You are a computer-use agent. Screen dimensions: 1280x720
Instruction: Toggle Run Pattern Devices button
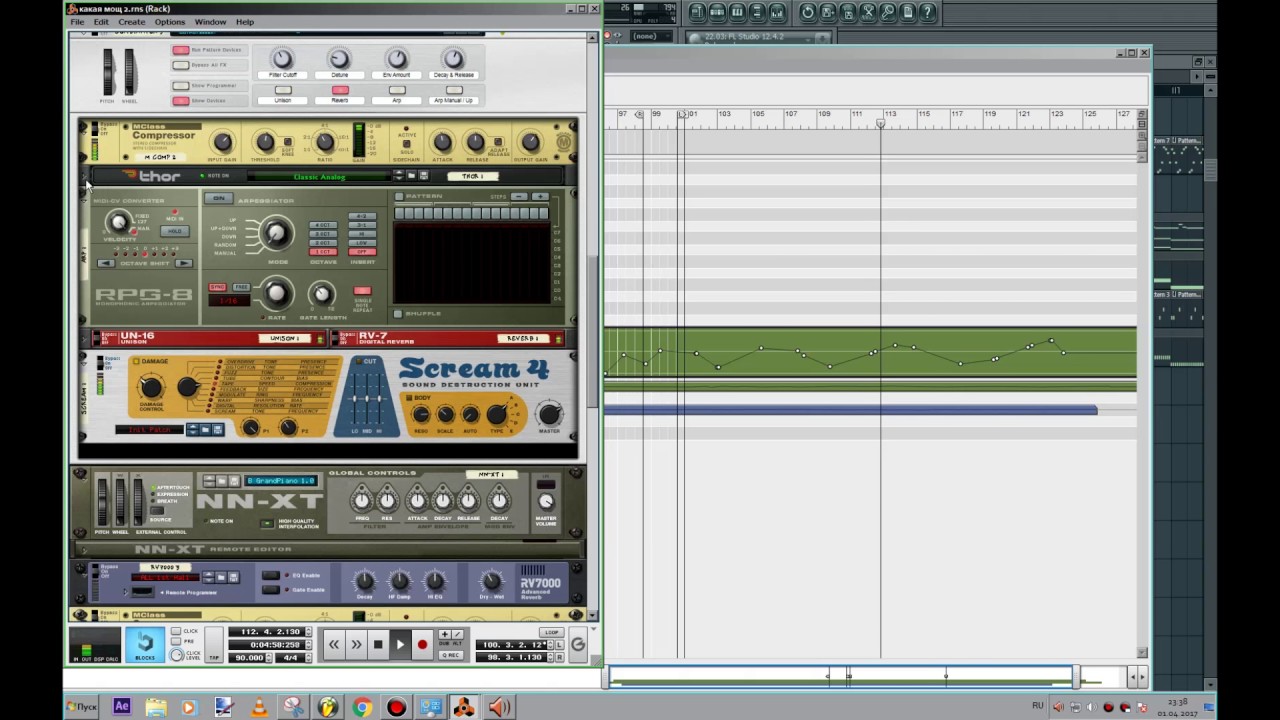tap(181, 50)
